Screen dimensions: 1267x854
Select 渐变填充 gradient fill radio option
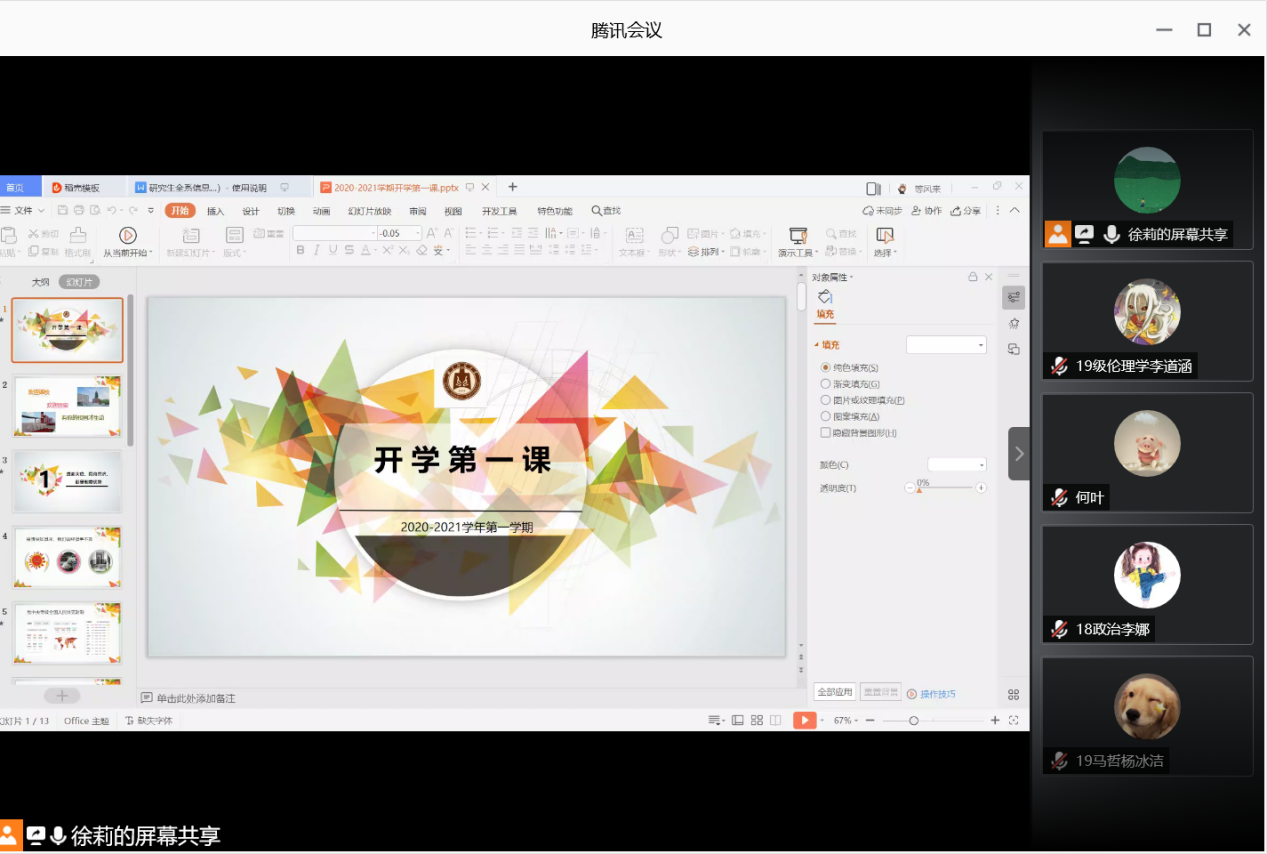pos(826,384)
